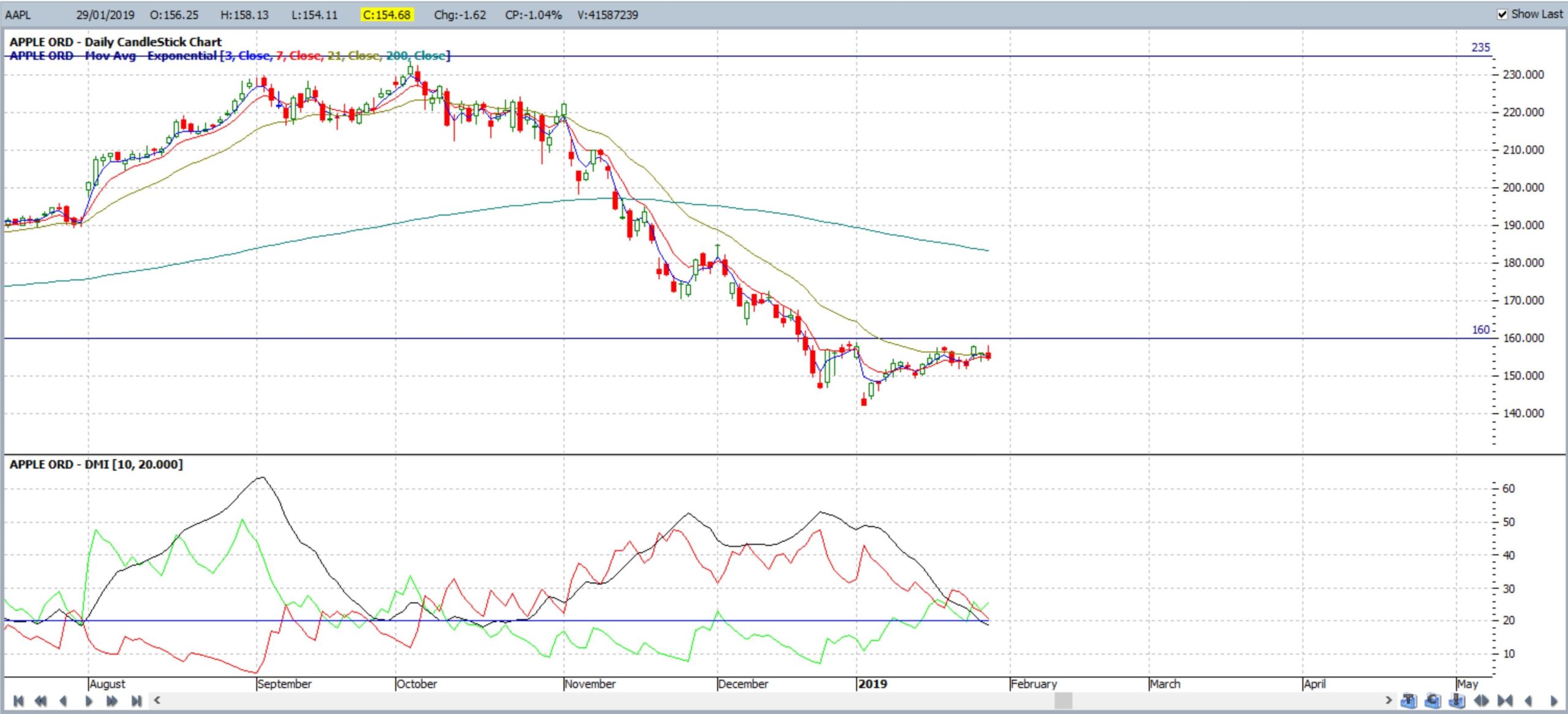Jump to the last bar of the chart
This screenshot has height=714, width=1568.
tap(137, 701)
